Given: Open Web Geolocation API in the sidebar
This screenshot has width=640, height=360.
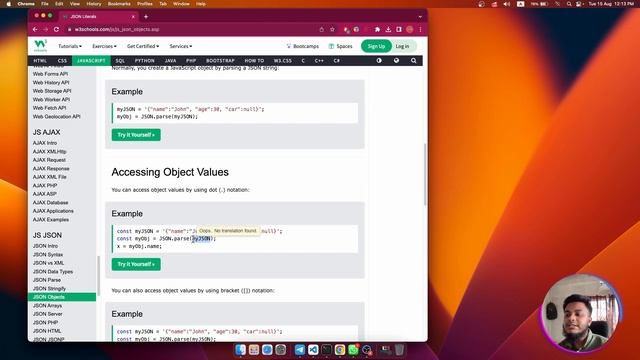Looking at the screenshot, I should 56,116.
